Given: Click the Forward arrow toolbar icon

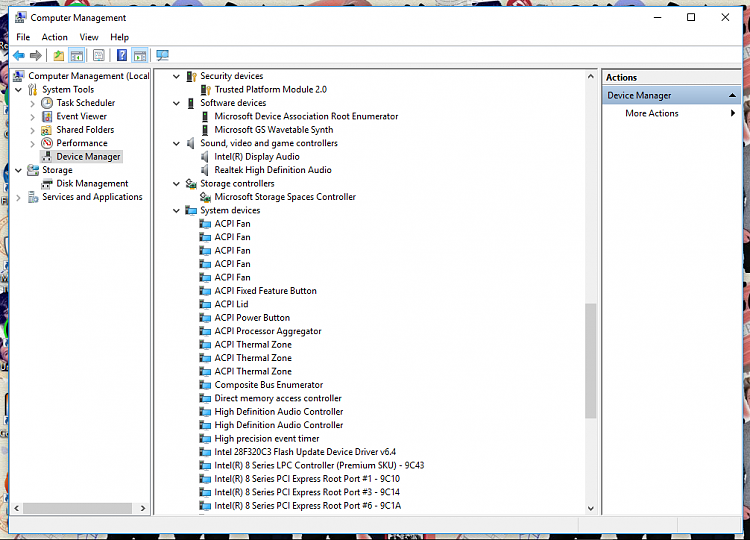Looking at the screenshot, I should (x=36, y=55).
